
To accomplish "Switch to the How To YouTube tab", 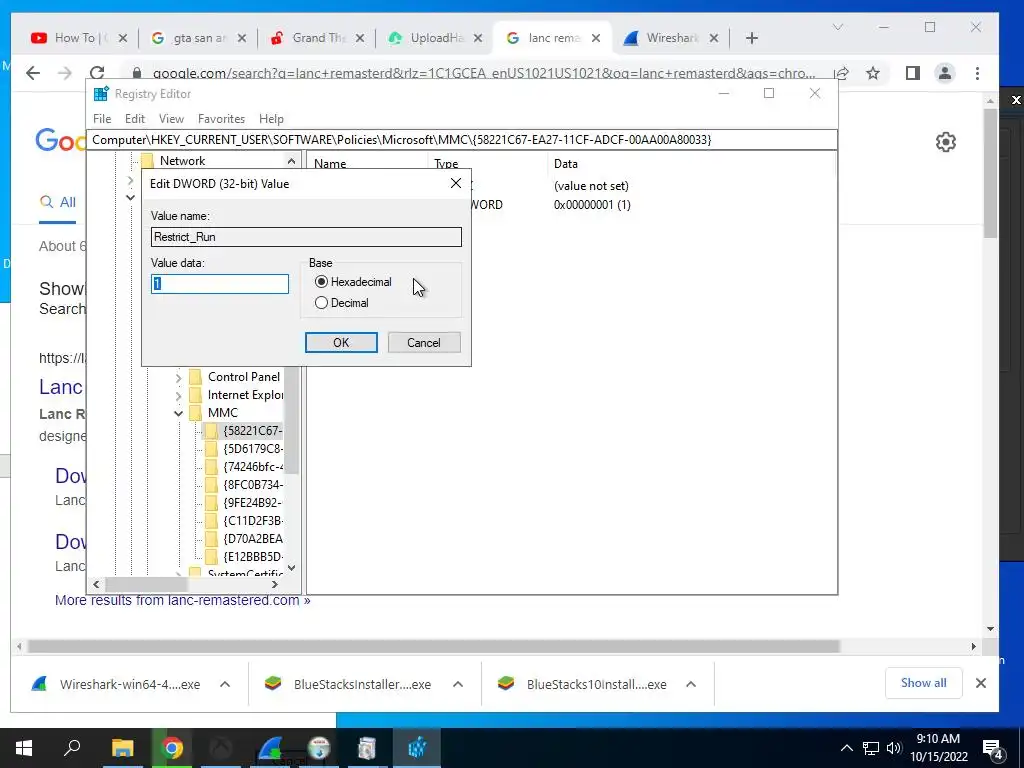I will [x=78, y=38].
